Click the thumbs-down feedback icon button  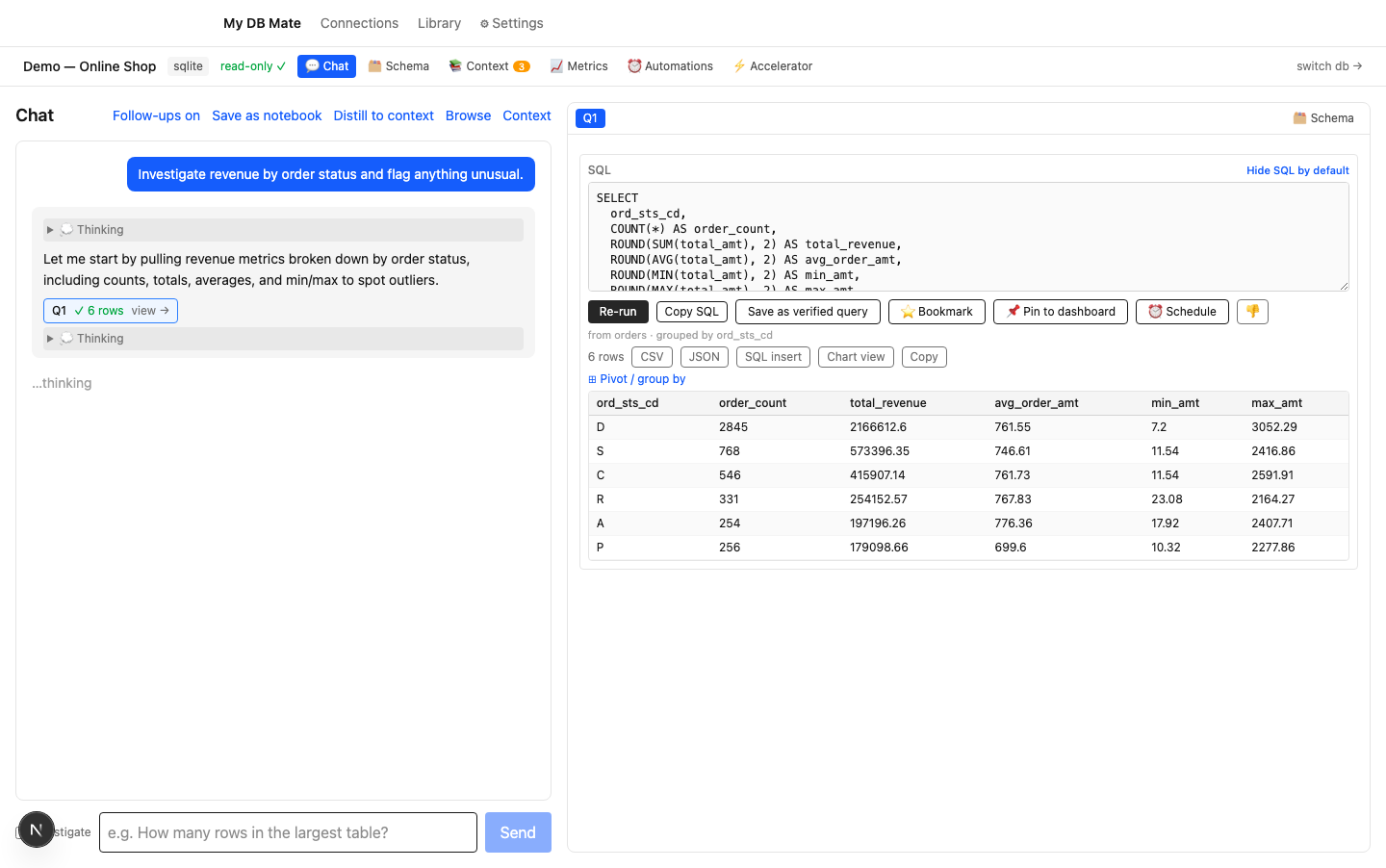[x=1252, y=312]
